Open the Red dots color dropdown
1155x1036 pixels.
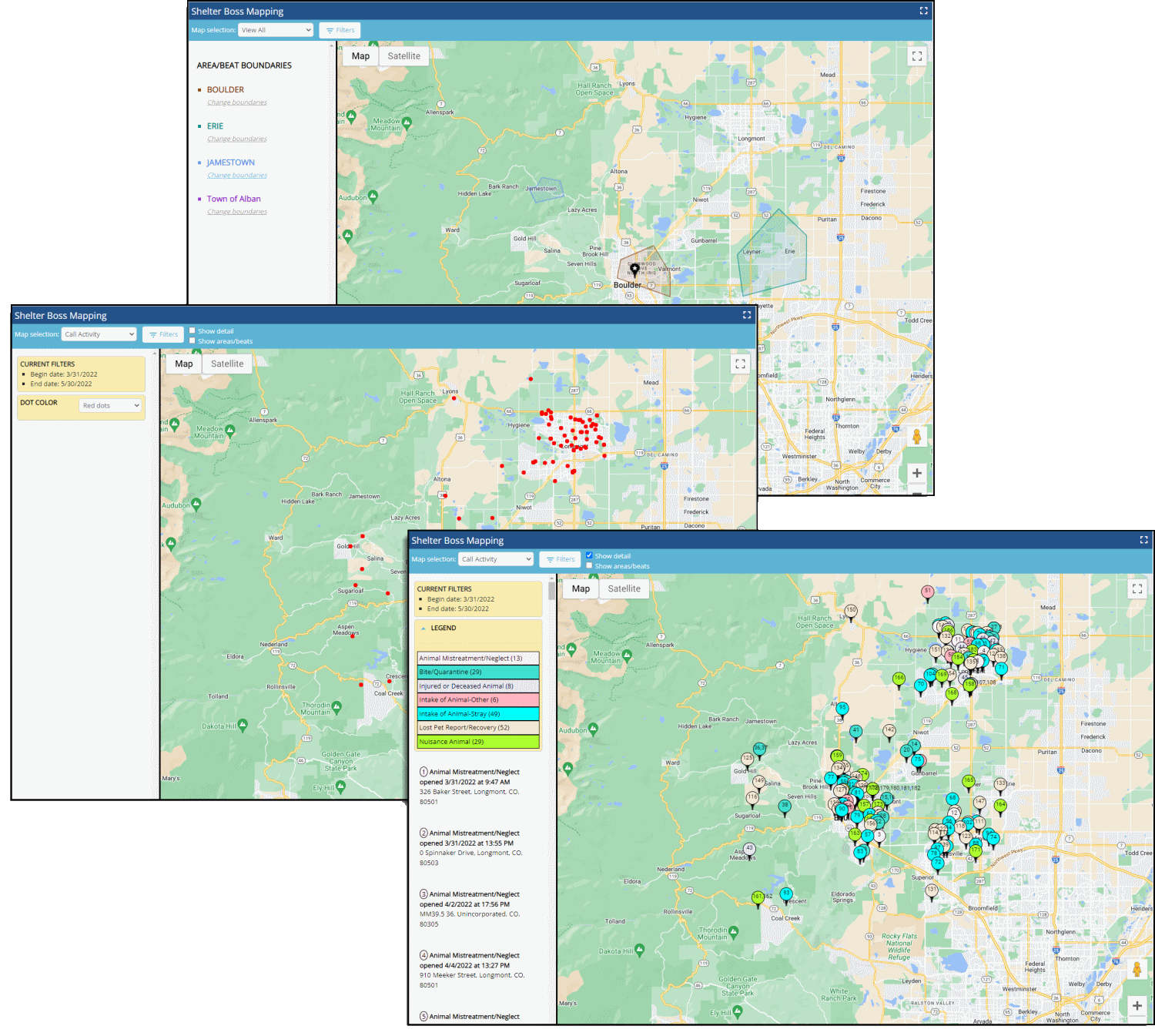click(111, 405)
